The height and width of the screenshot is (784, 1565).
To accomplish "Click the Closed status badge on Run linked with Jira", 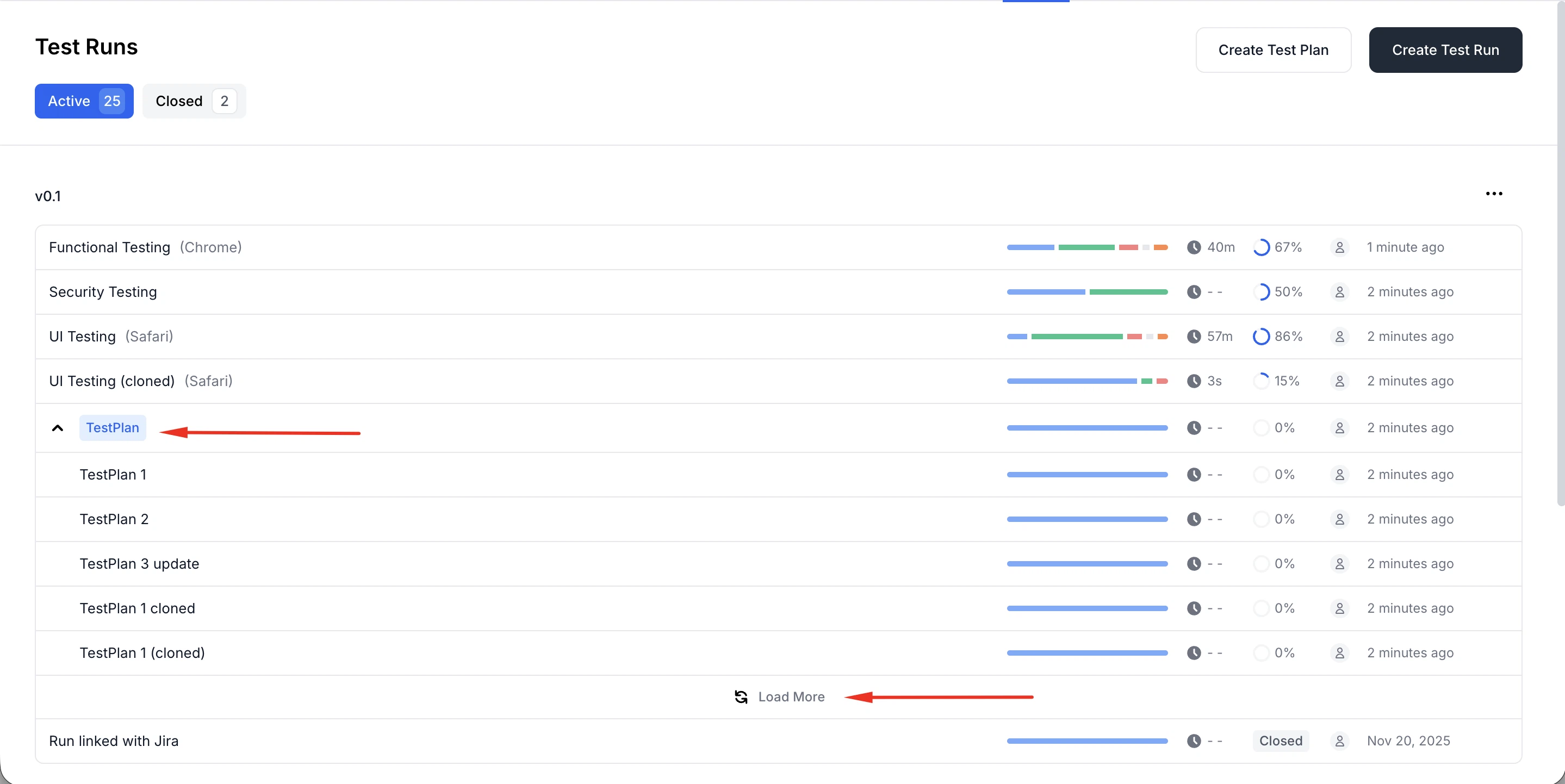I will (1281, 741).
